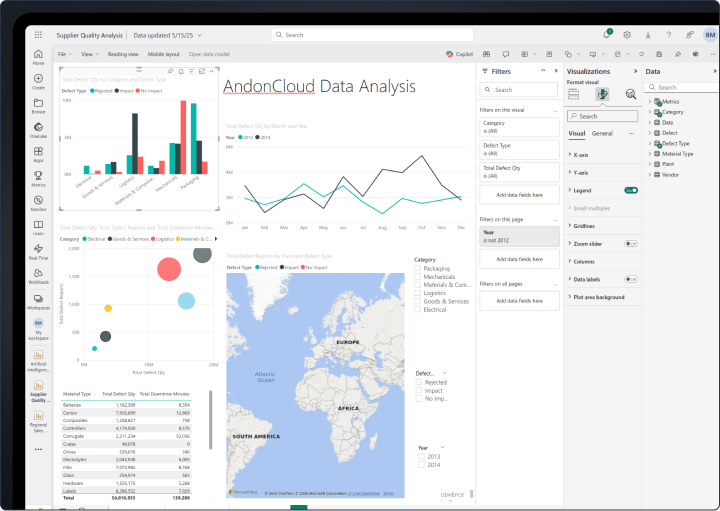Click the refresh icon in toolbar
Image resolution: width=720 pixels, height=511 pixels.
point(641,54)
